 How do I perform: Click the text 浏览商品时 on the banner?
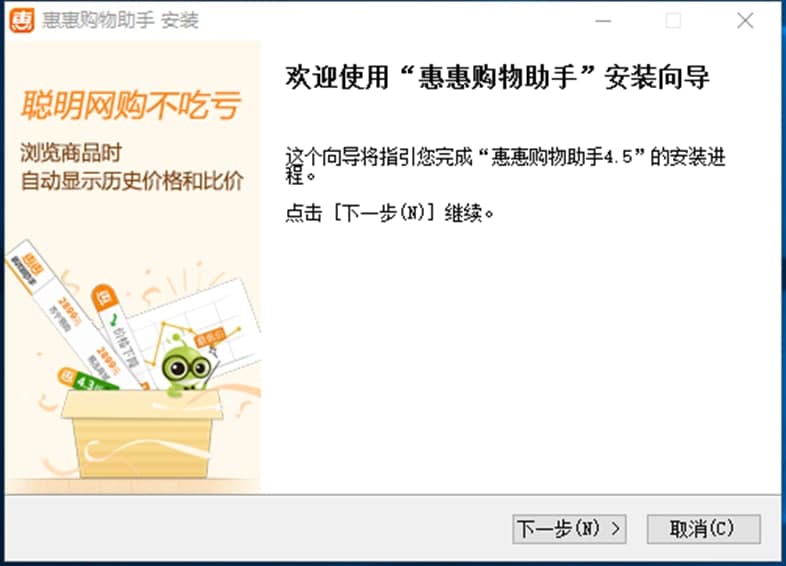pos(71,153)
